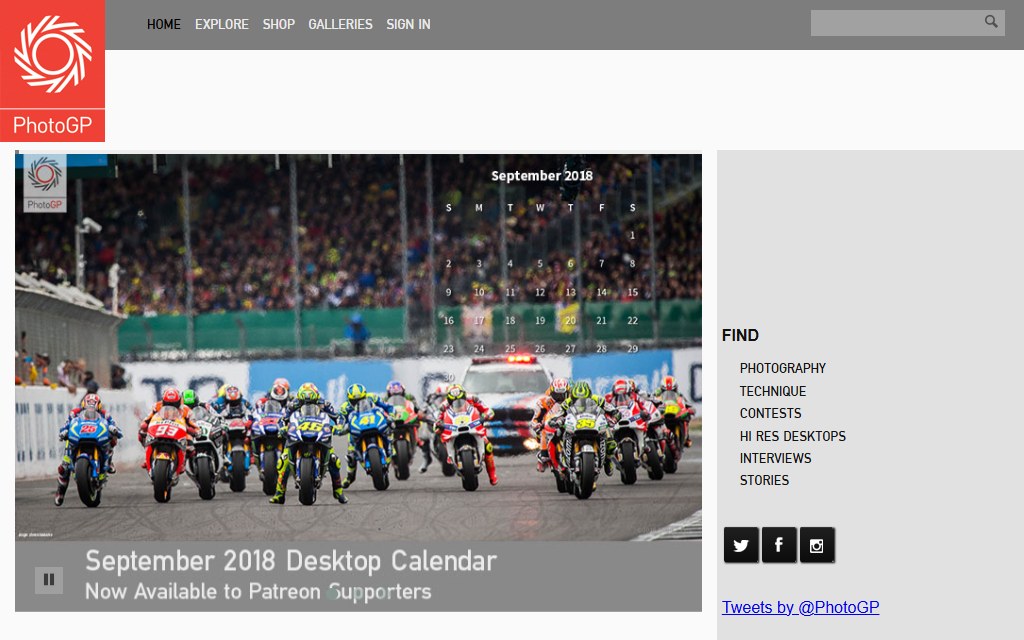Screen dimensions: 1024x640
Task: Open the INTERVIEWS category link
Action: coord(776,458)
